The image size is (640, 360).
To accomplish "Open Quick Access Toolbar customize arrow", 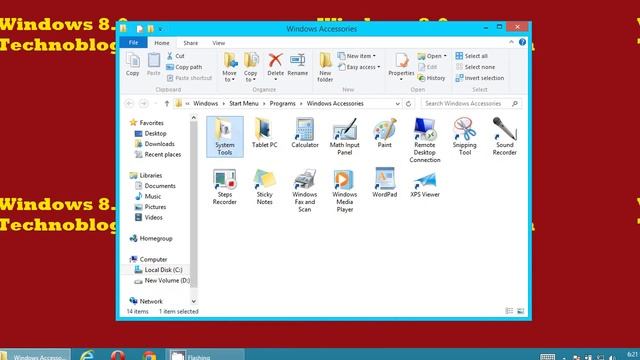I will [x=160, y=29].
